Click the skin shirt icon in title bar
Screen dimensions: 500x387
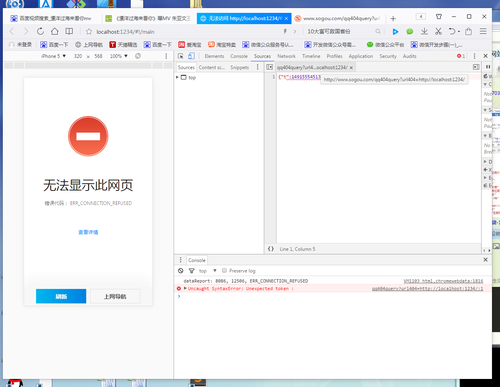(x=439, y=17)
